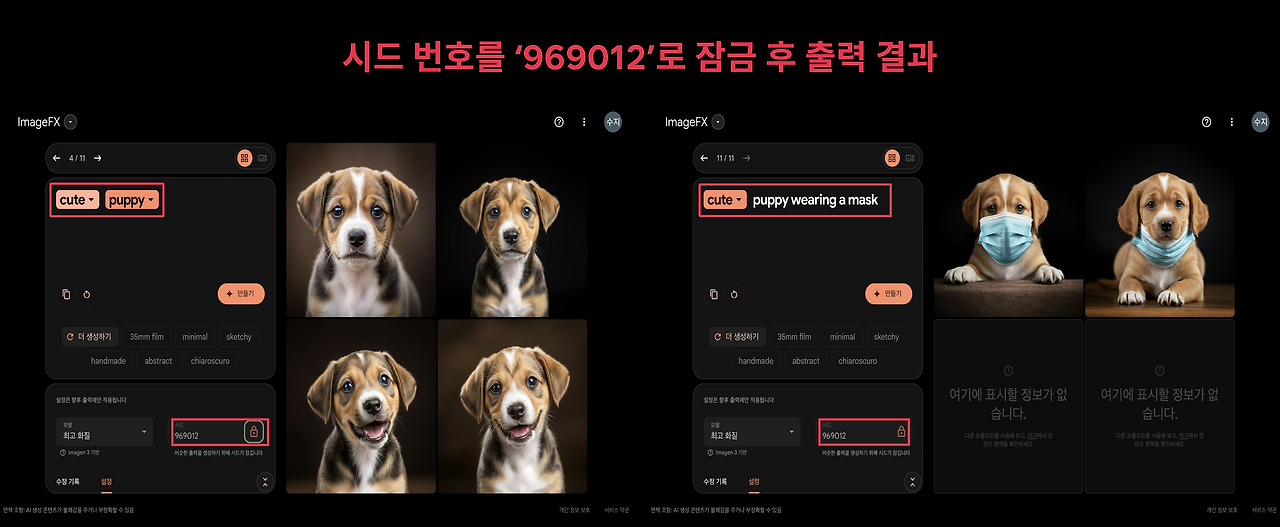This screenshot has height=527, width=1280.
Task: Open 최고 화질 model dropdown in mask prompt window
Action: (752, 432)
